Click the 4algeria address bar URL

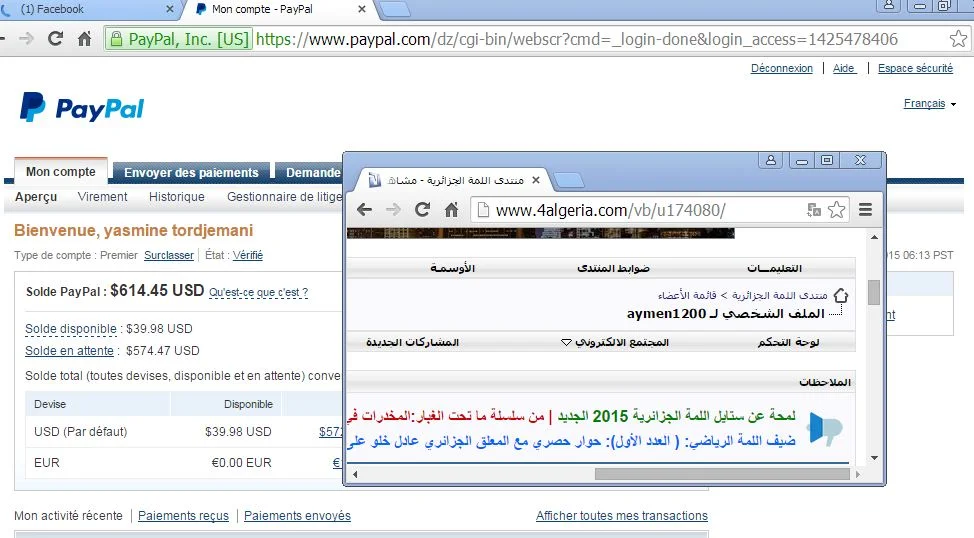point(611,210)
